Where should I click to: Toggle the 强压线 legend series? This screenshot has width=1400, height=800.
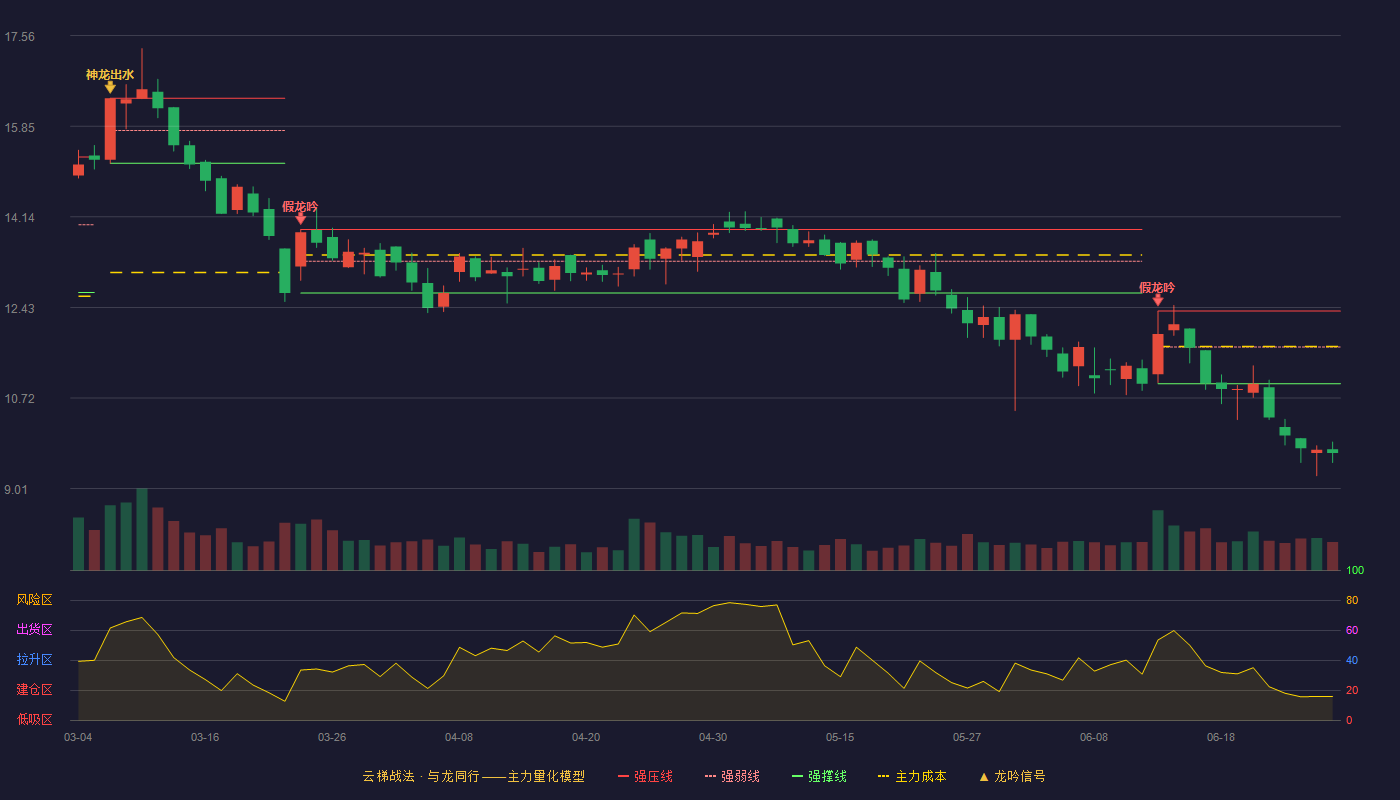point(645,776)
